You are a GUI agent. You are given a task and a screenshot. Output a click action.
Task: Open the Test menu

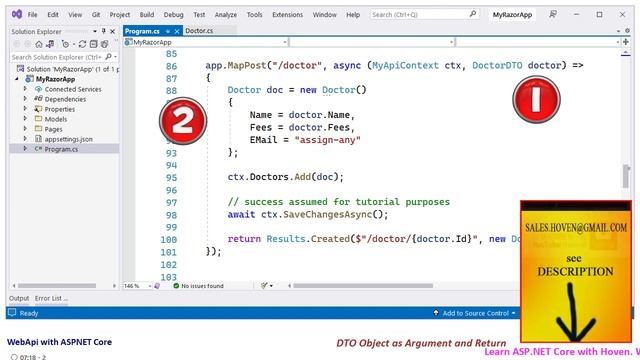click(199, 15)
